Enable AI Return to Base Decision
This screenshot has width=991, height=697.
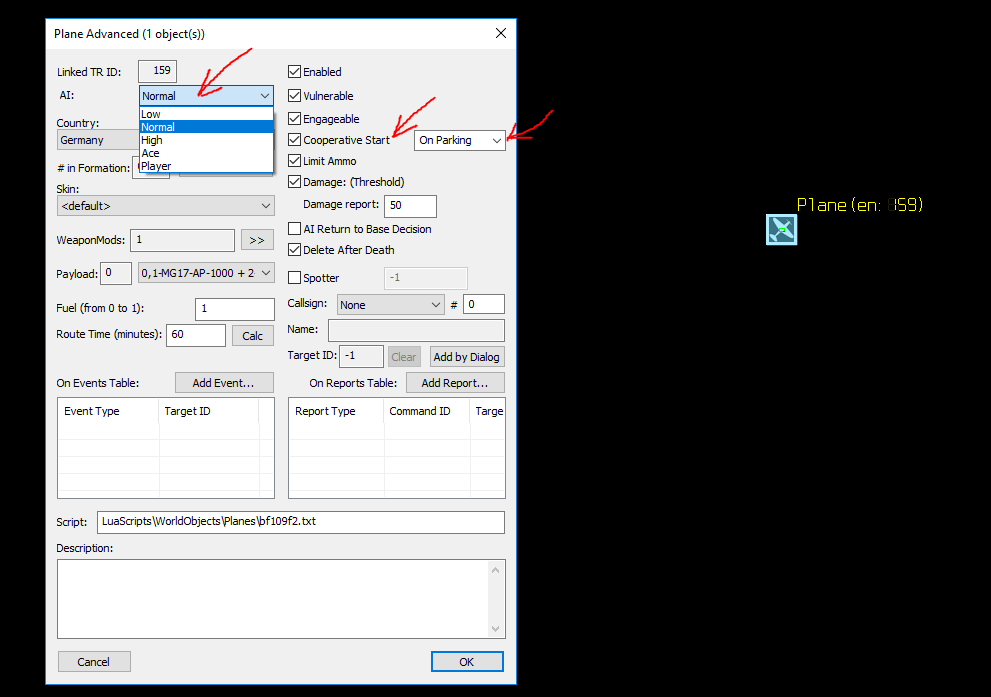[295, 228]
